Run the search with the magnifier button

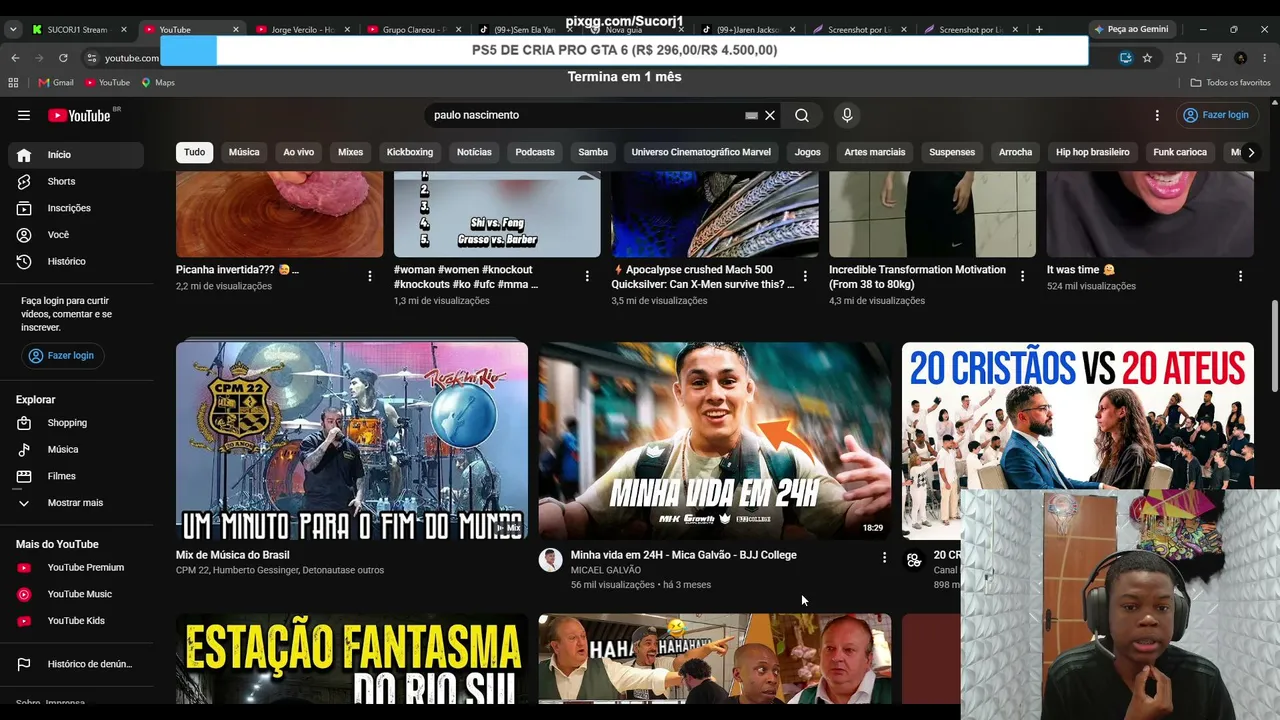(x=802, y=115)
